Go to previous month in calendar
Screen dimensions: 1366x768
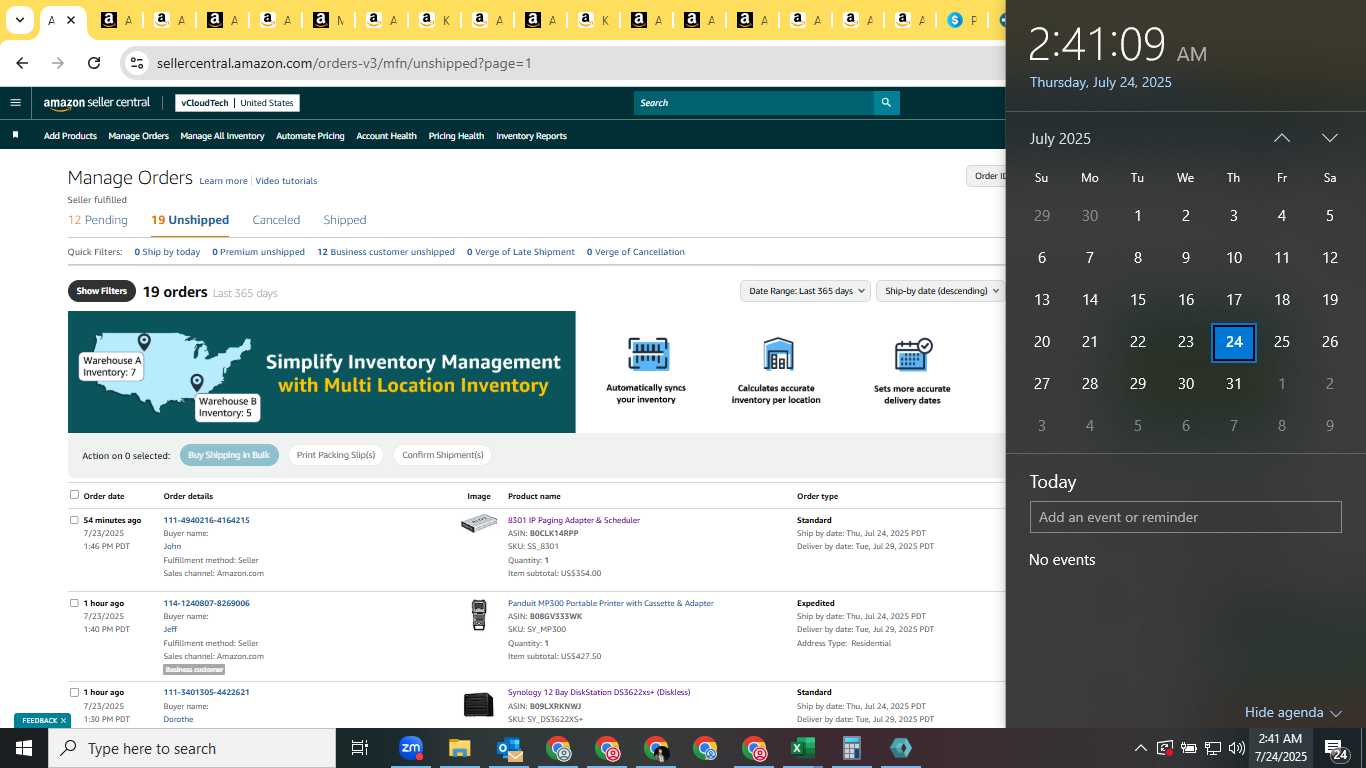coord(1281,138)
